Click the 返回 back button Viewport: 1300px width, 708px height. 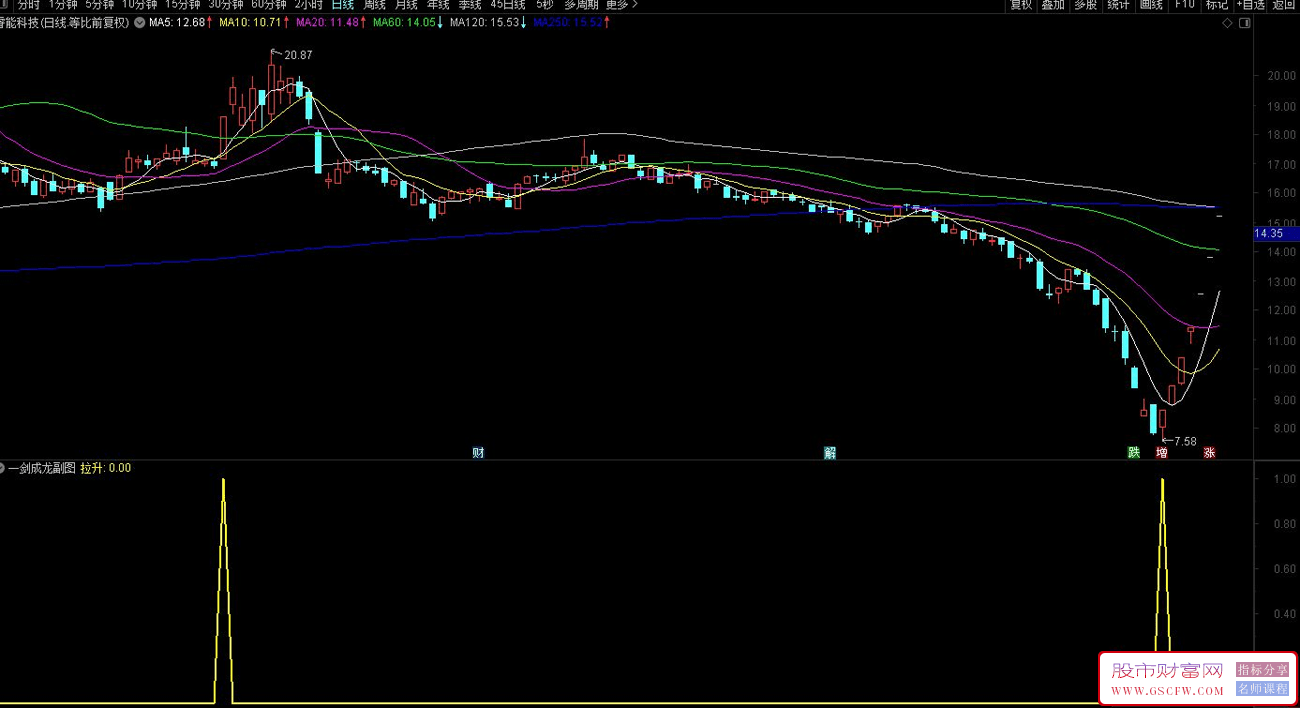(x=1284, y=4)
